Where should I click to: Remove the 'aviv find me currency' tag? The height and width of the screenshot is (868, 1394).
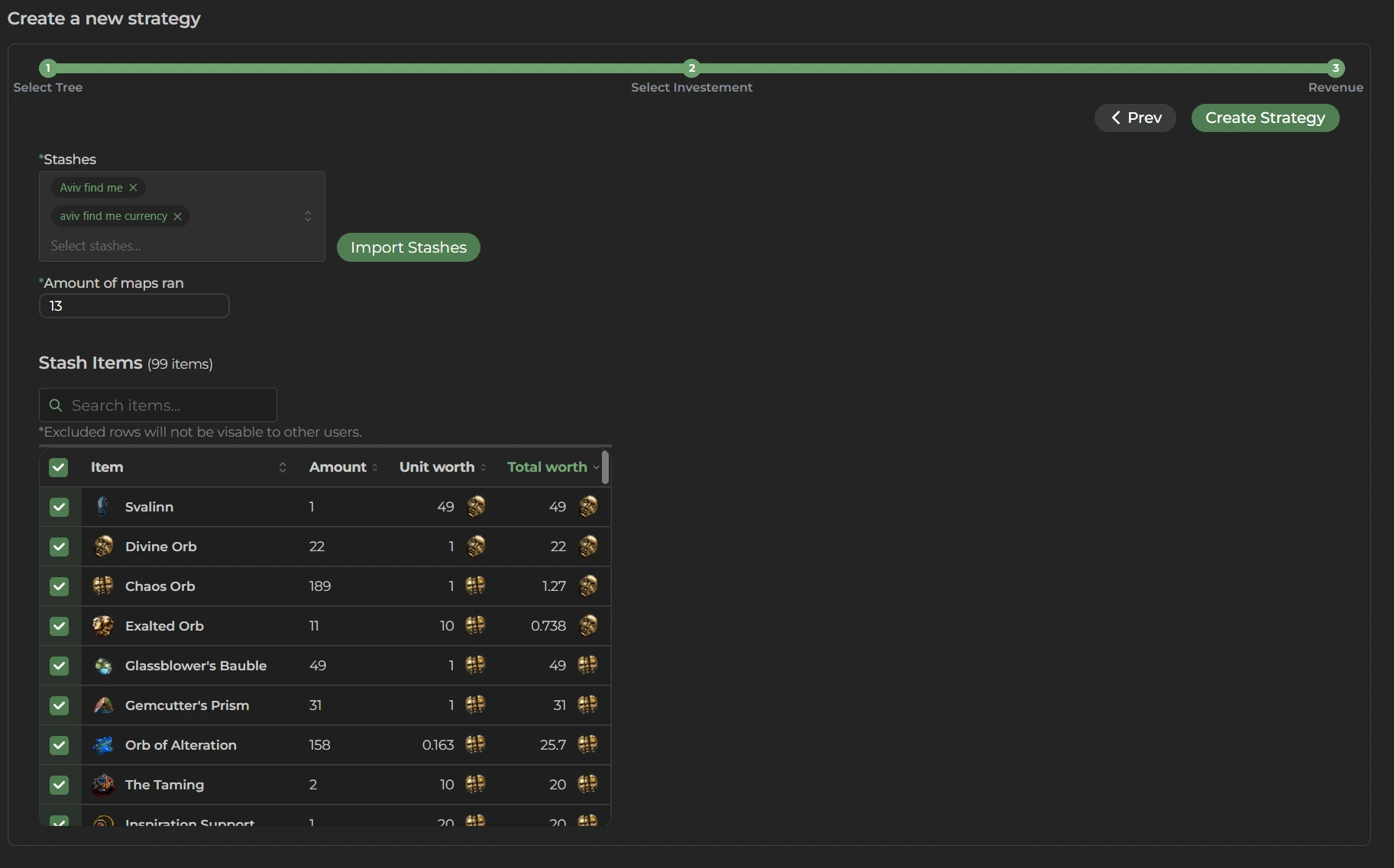(x=177, y=217)
